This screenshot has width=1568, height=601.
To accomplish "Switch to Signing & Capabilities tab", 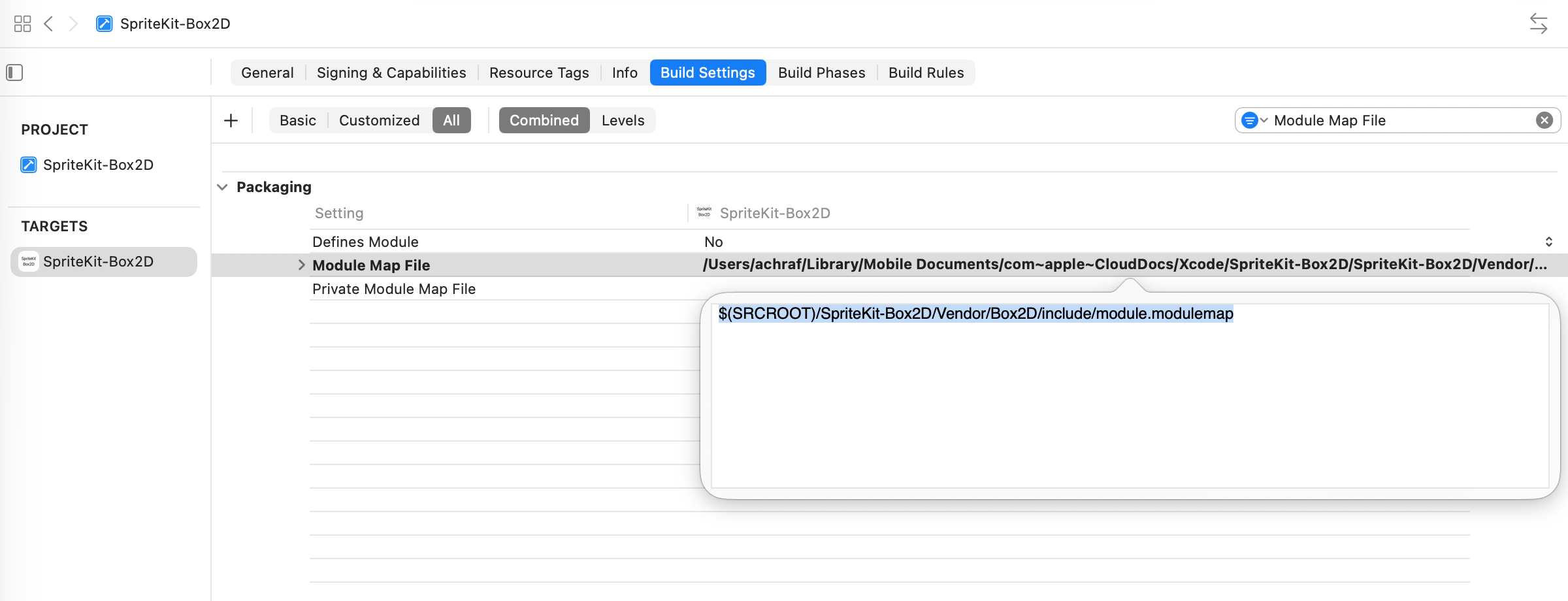I will click(x=391, y=73).
